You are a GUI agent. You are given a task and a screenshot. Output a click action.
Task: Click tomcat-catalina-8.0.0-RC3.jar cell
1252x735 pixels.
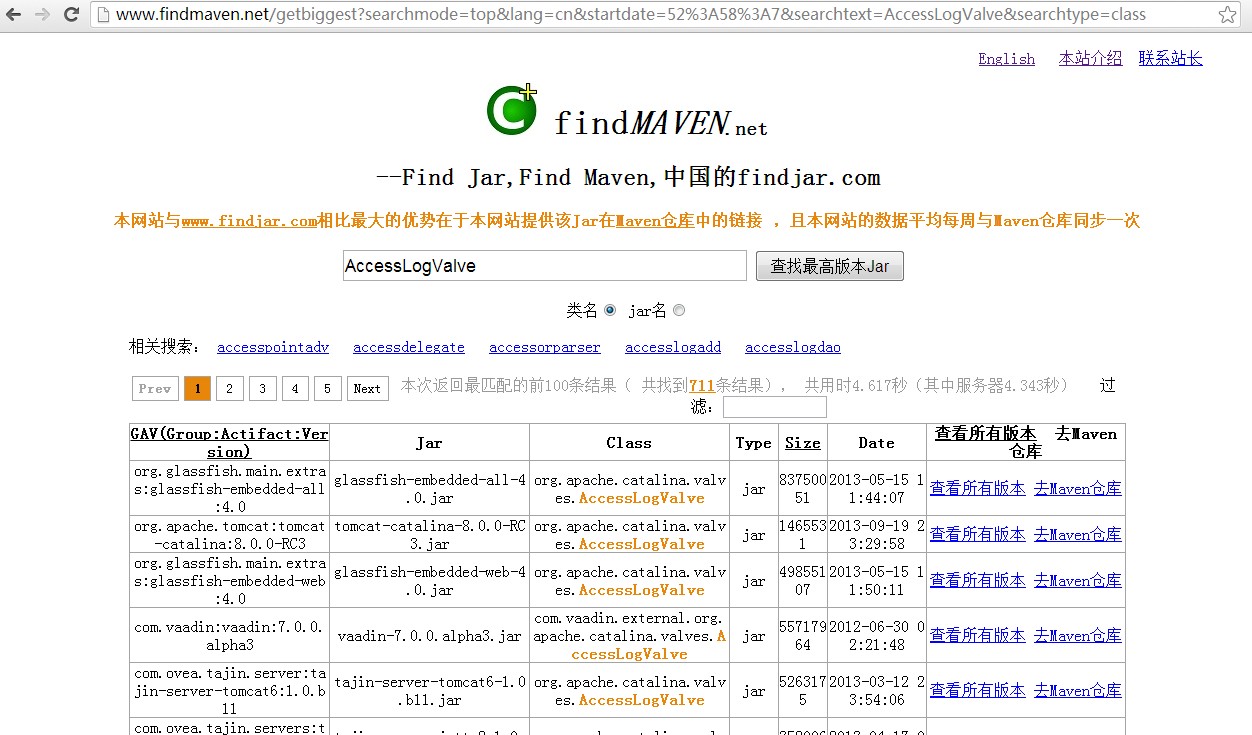point(429,535)
